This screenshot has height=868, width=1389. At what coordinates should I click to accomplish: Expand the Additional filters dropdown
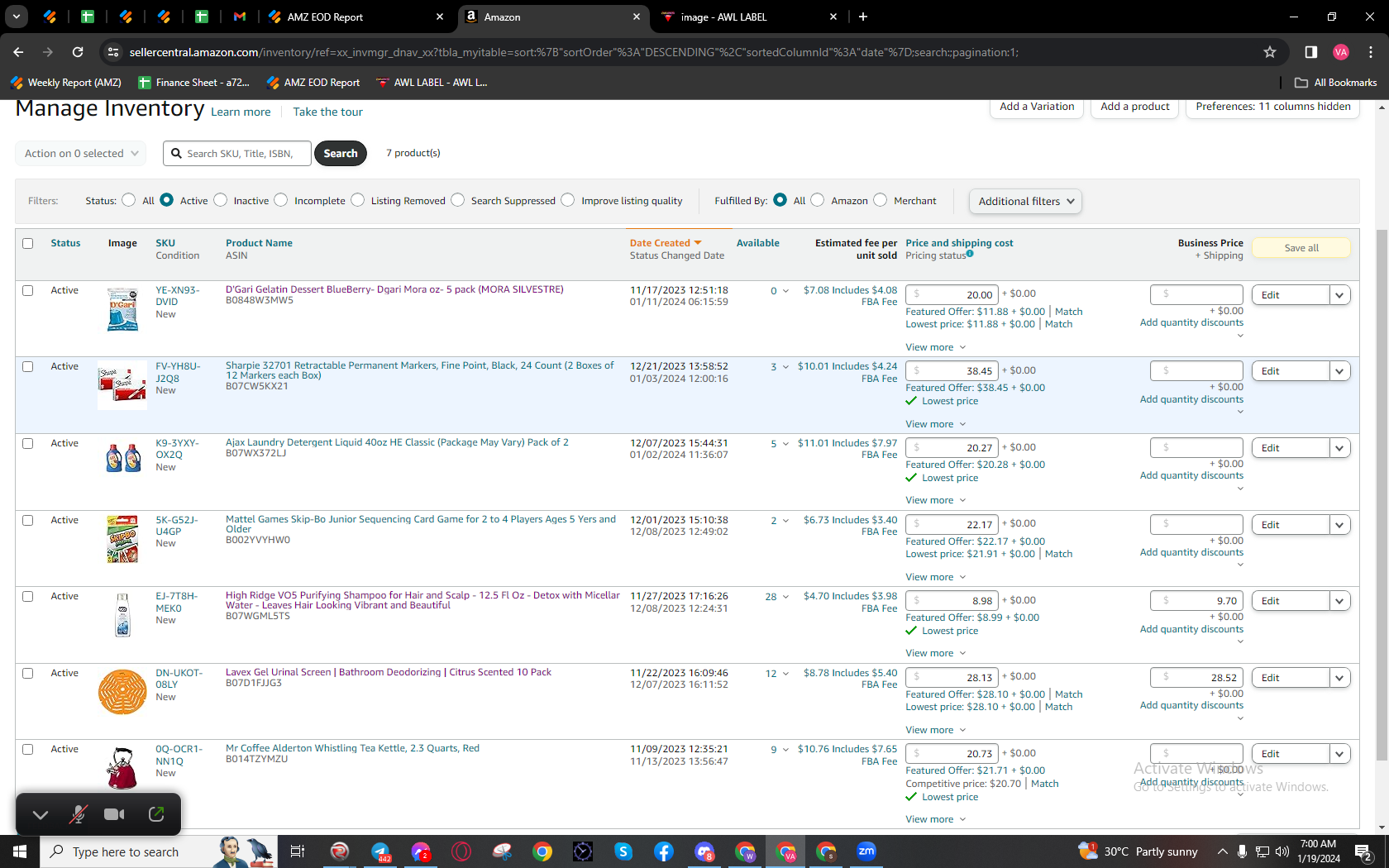1025,201
